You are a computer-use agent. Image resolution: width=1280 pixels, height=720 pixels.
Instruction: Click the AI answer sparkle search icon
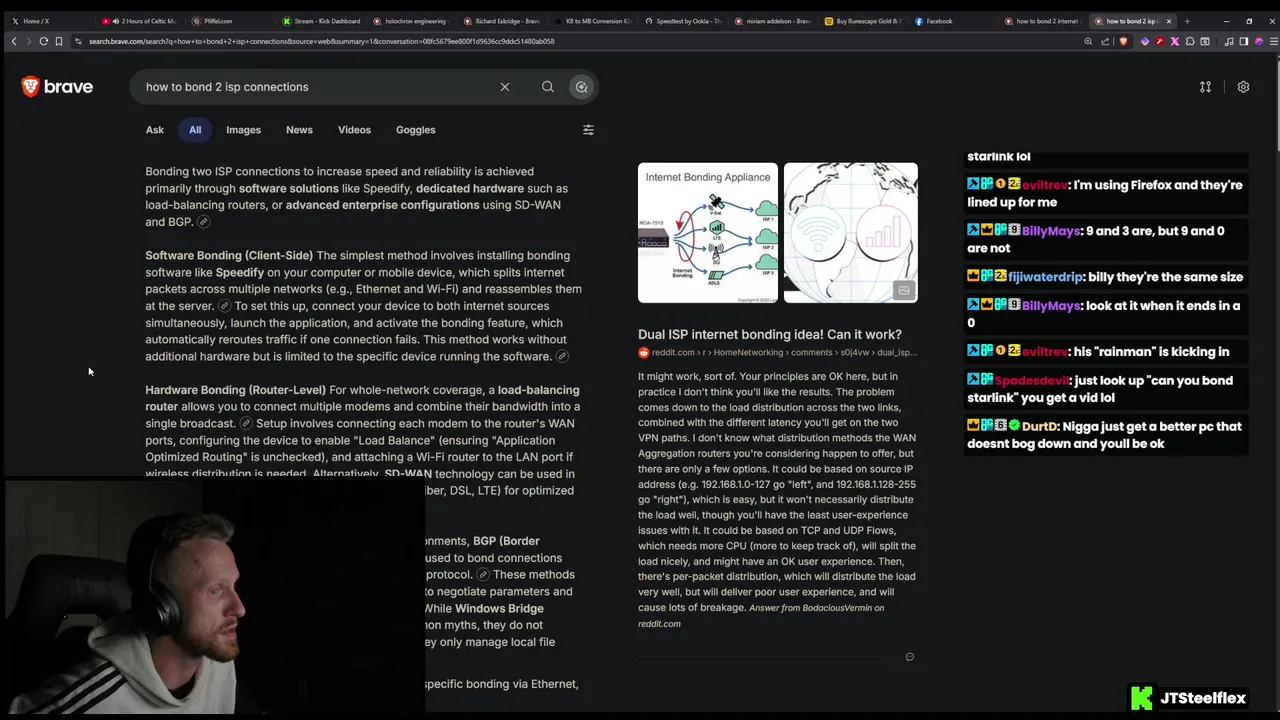pyautogui.click(x=581, y=87)
